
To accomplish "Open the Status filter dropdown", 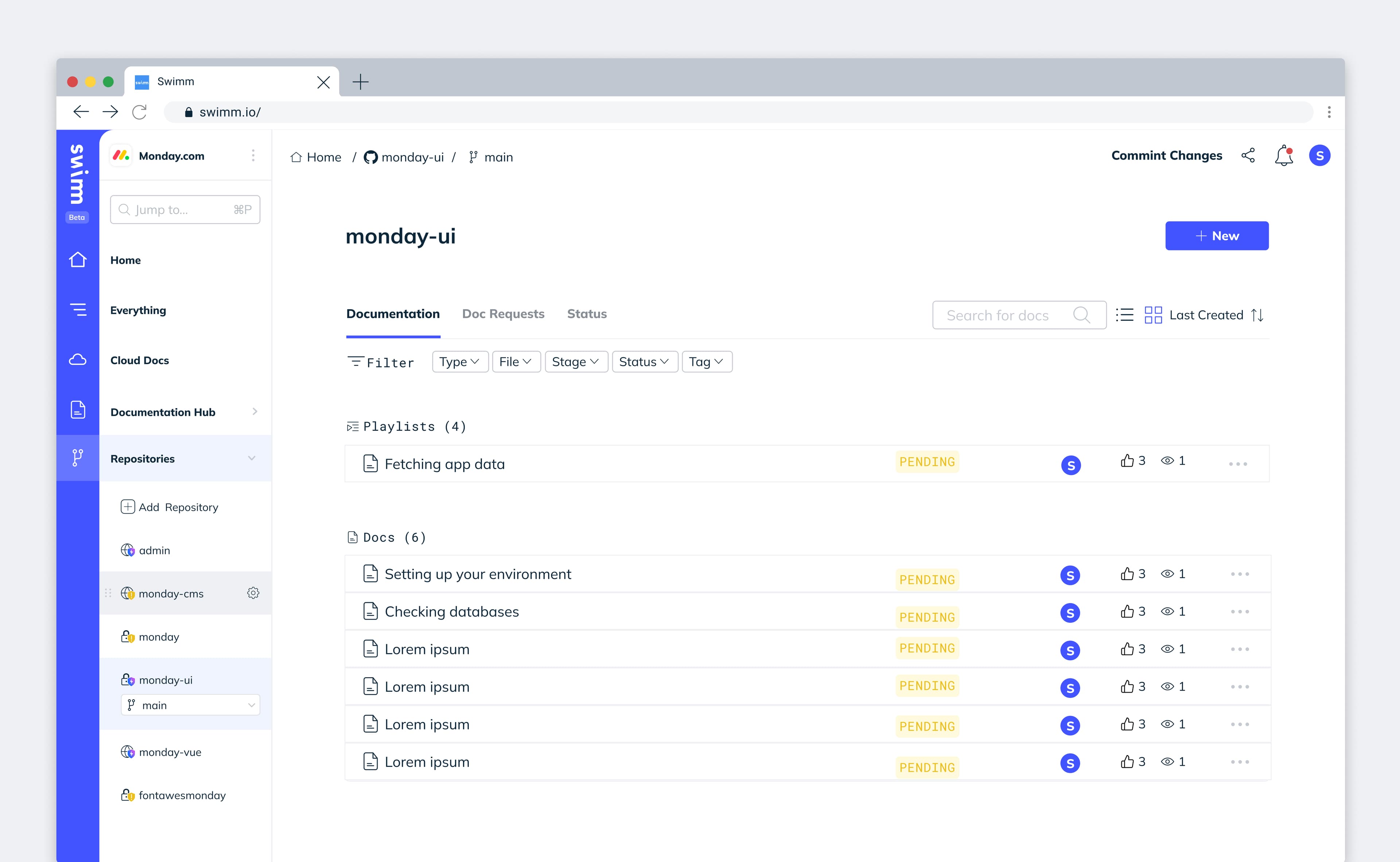I will 644,362.
